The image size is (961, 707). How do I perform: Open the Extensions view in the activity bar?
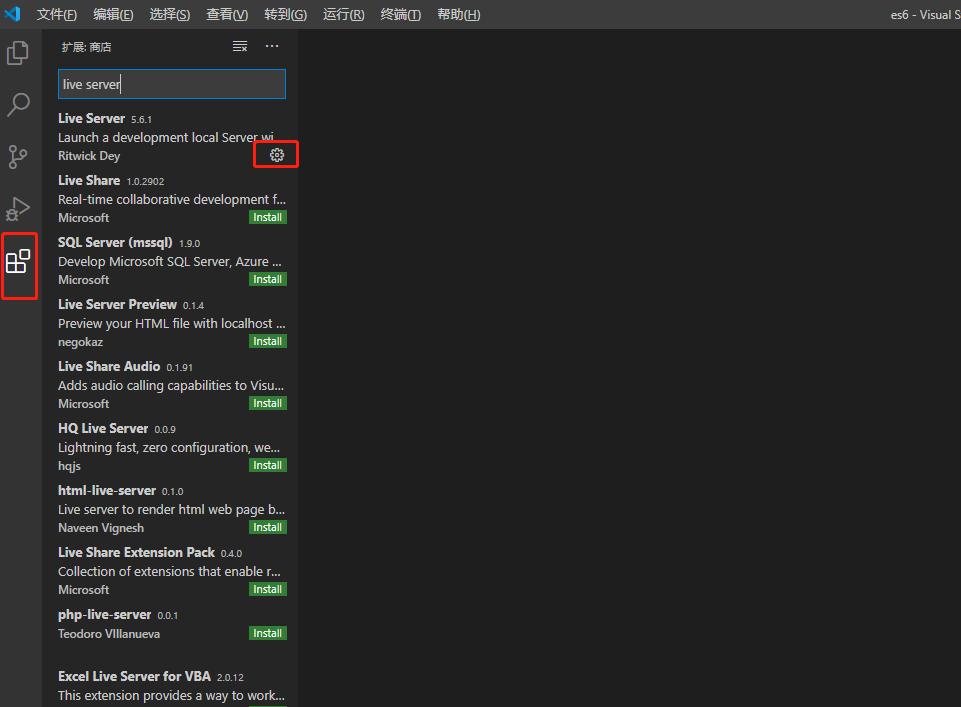point(18,265)
